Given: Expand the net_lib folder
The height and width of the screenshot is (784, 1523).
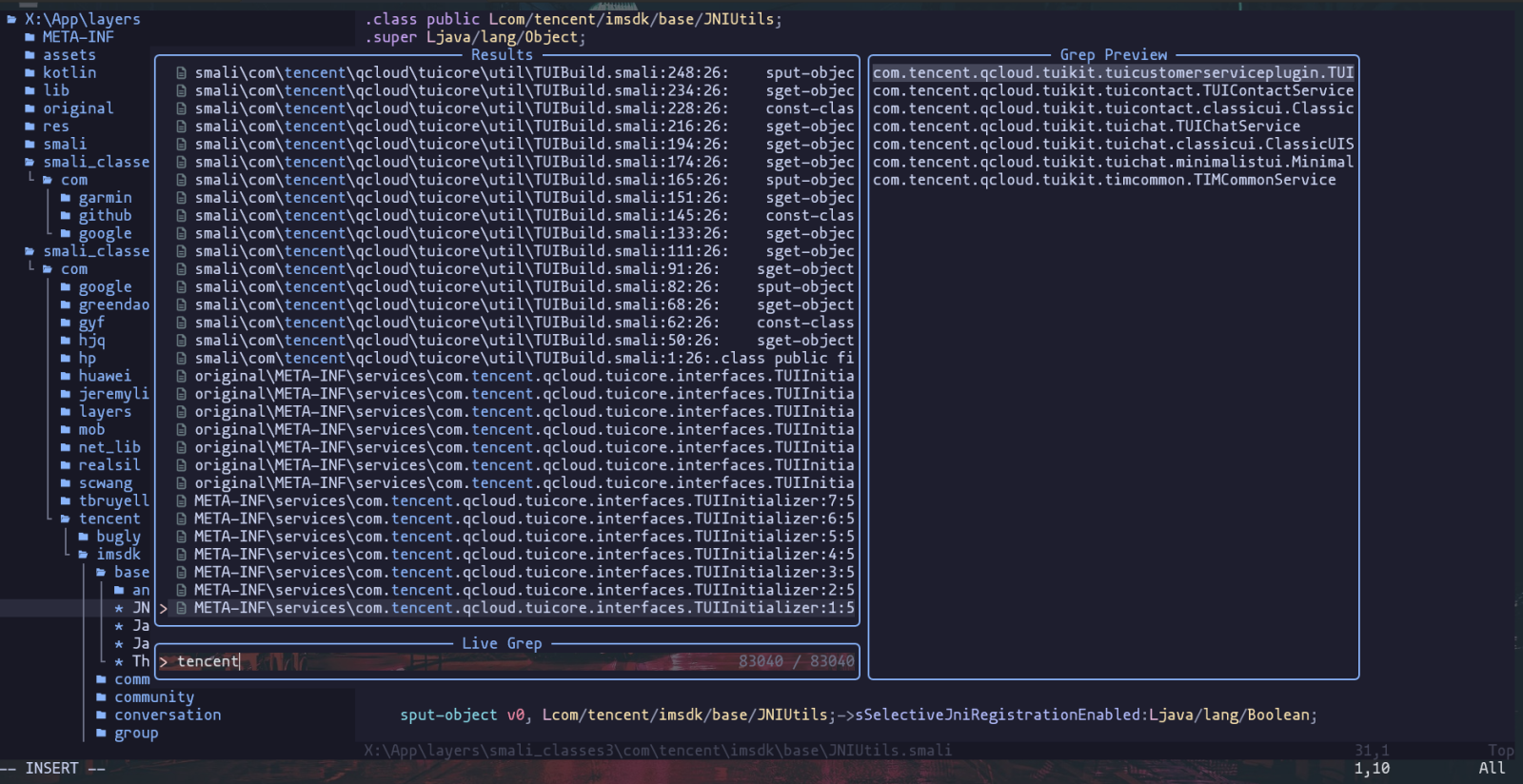Looking at the screenshot, I should (x=100, y=447).
